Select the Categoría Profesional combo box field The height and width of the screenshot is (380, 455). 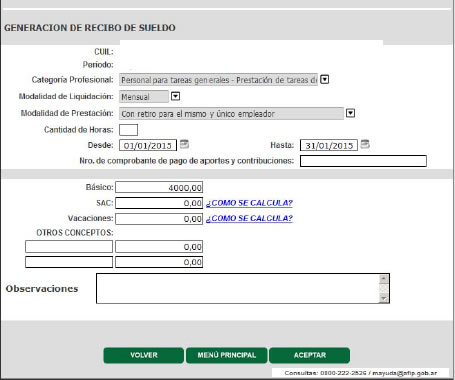pyautogui.click(x=218, y=80)
